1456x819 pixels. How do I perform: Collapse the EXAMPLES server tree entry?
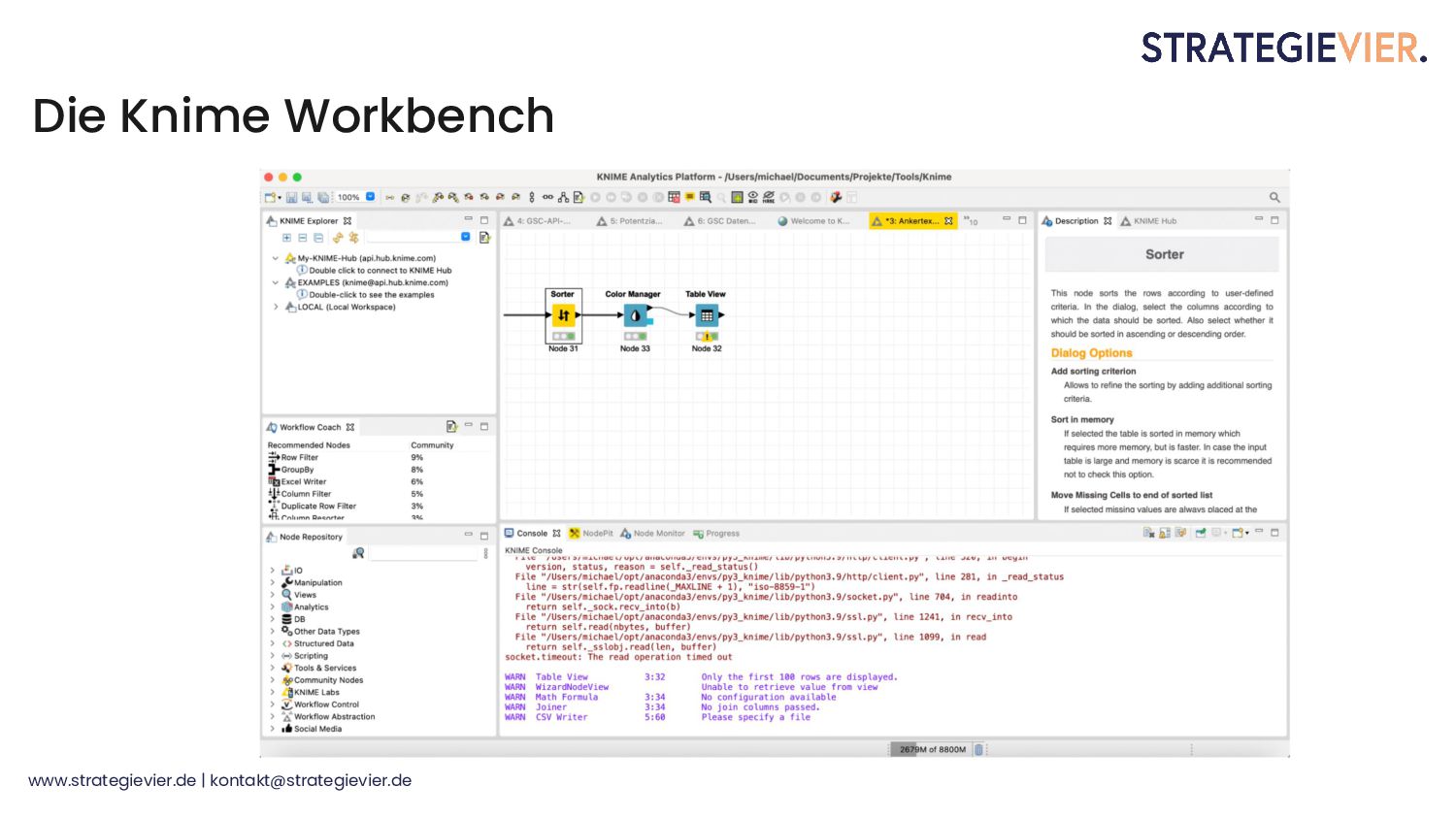[x=275, y=283]
